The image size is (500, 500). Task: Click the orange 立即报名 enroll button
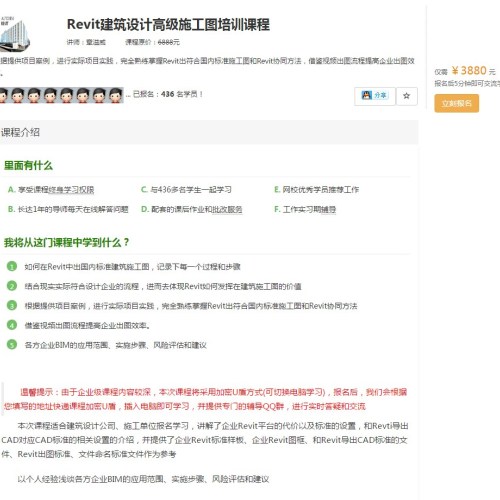coord(456,103)
